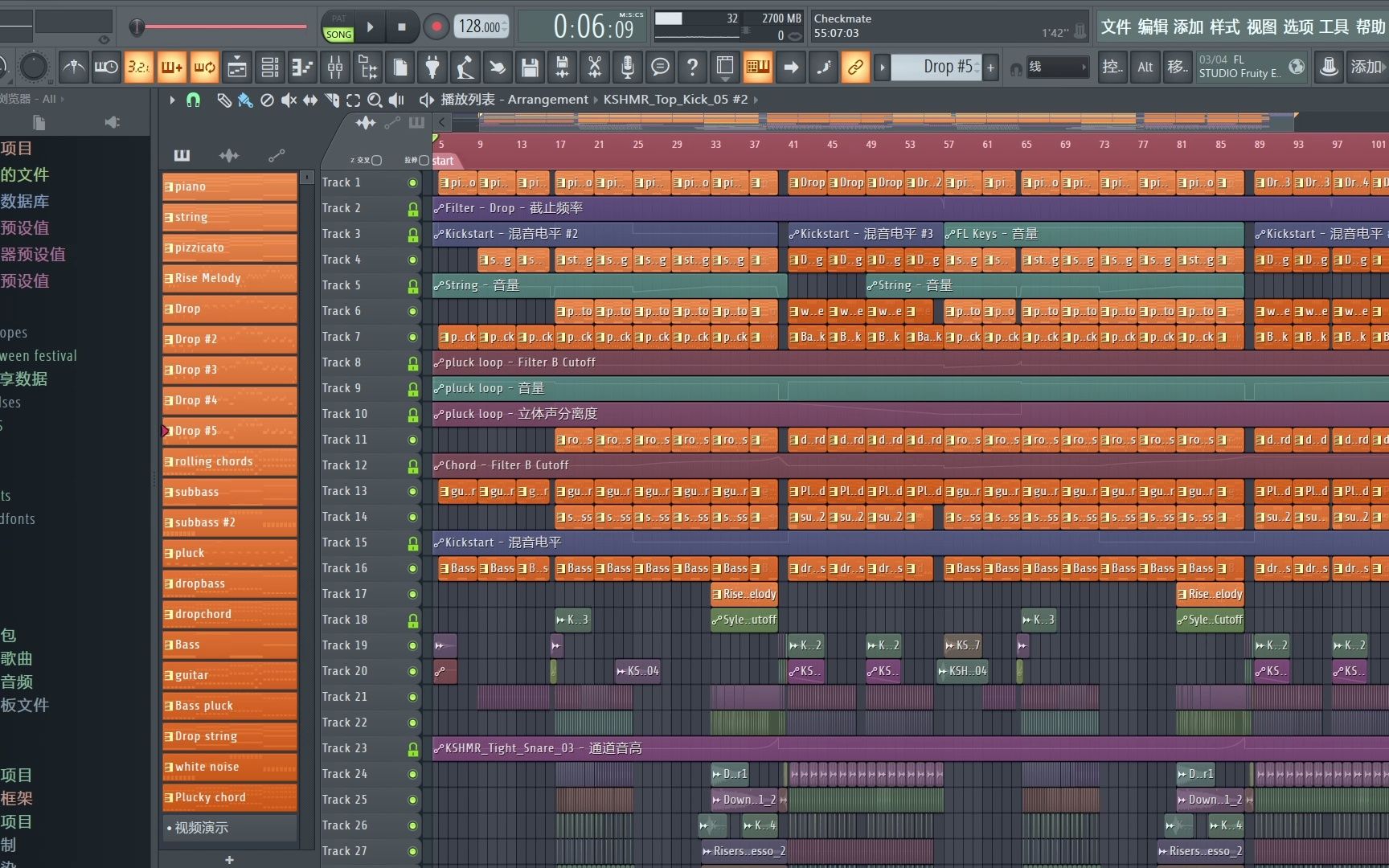Open the help question mark icon
Screen dimensions: 1389x868
(692, 68)
